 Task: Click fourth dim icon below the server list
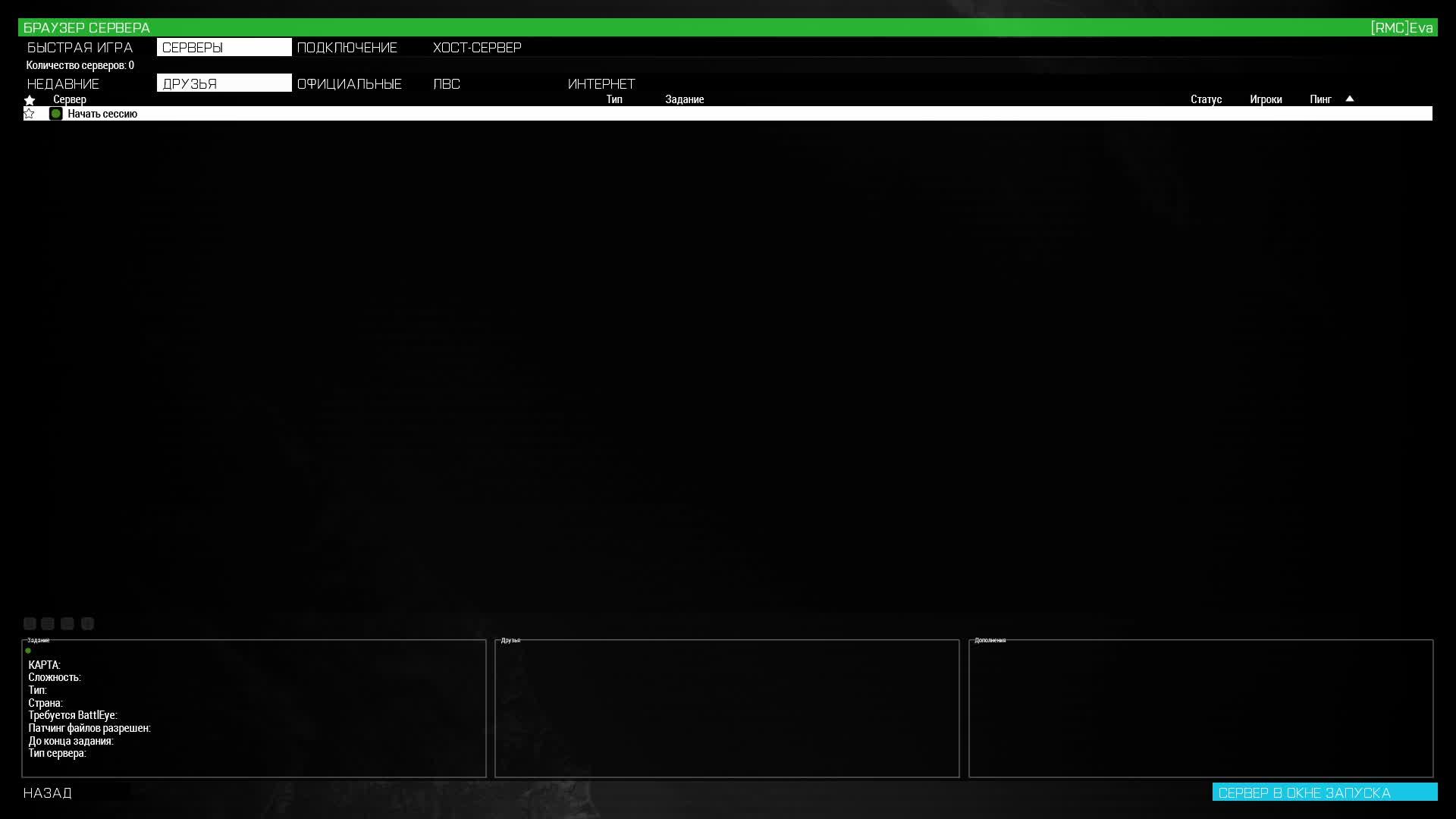(87, 623)
